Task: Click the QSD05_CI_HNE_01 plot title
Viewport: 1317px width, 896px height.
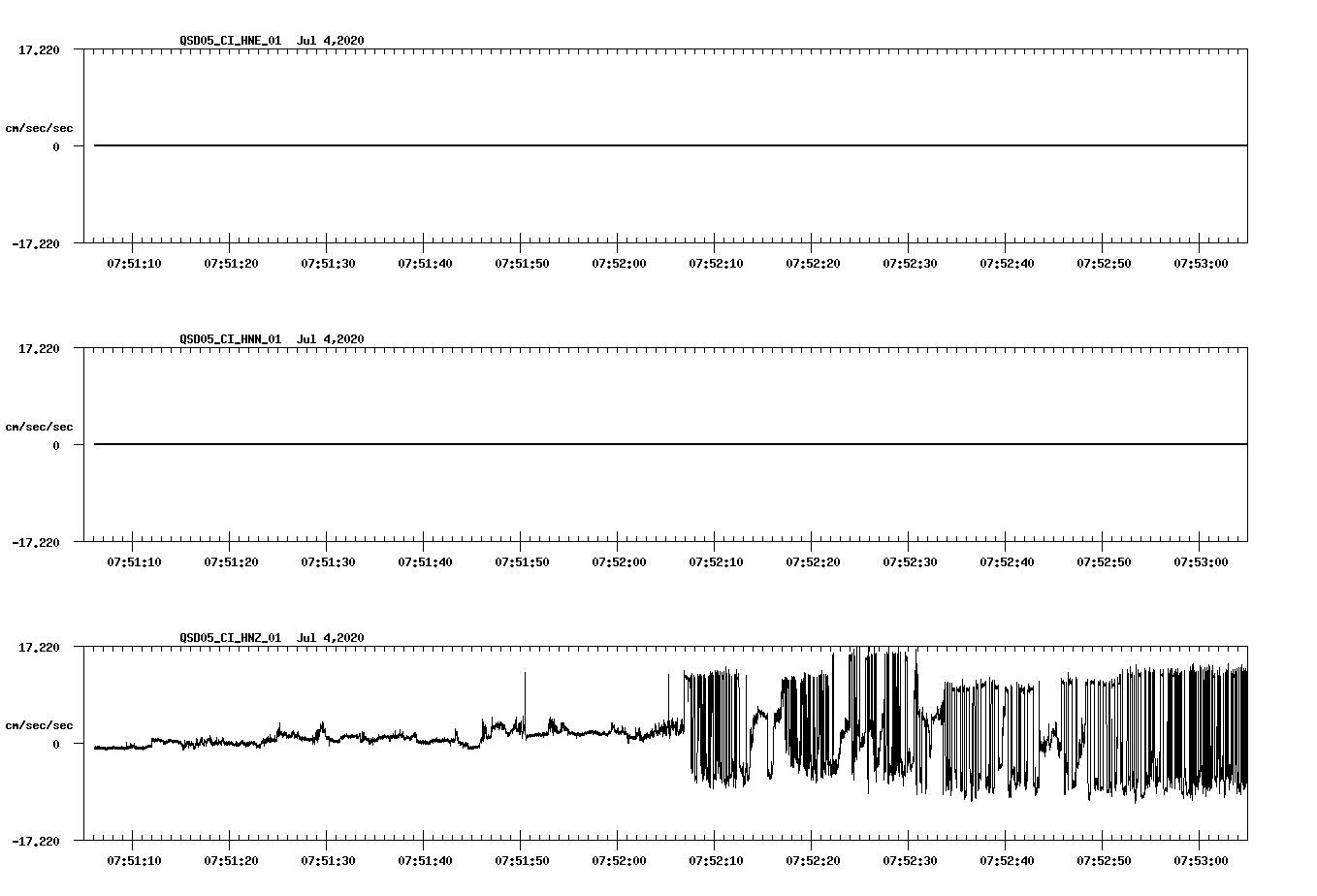Action: coord(272,40)
